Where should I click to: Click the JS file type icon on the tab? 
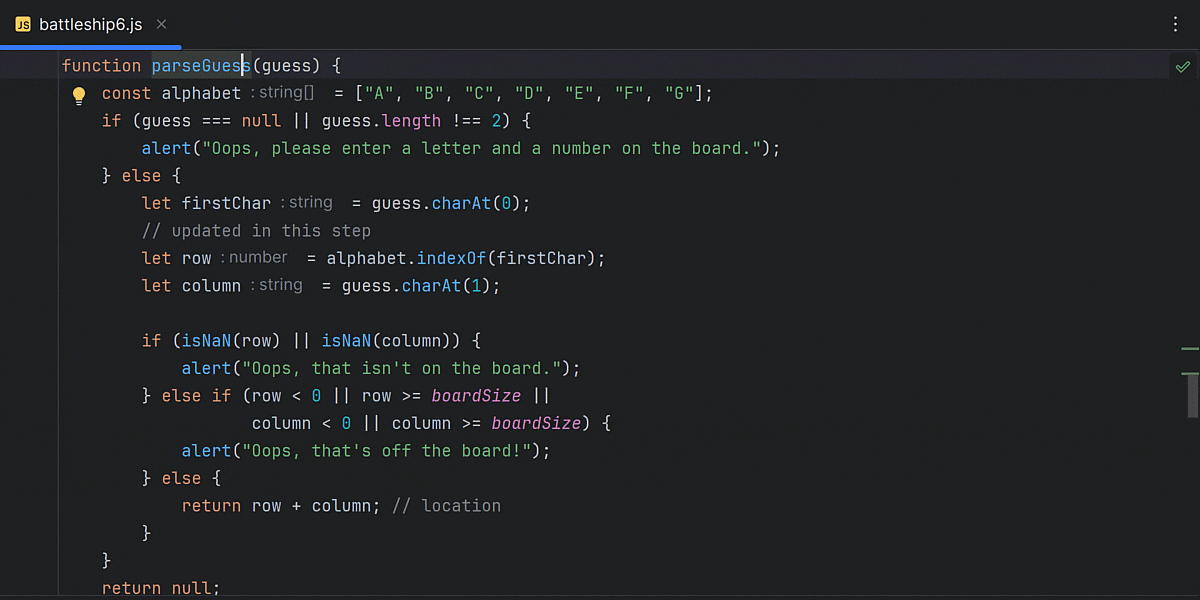click(x=22, y=24)
